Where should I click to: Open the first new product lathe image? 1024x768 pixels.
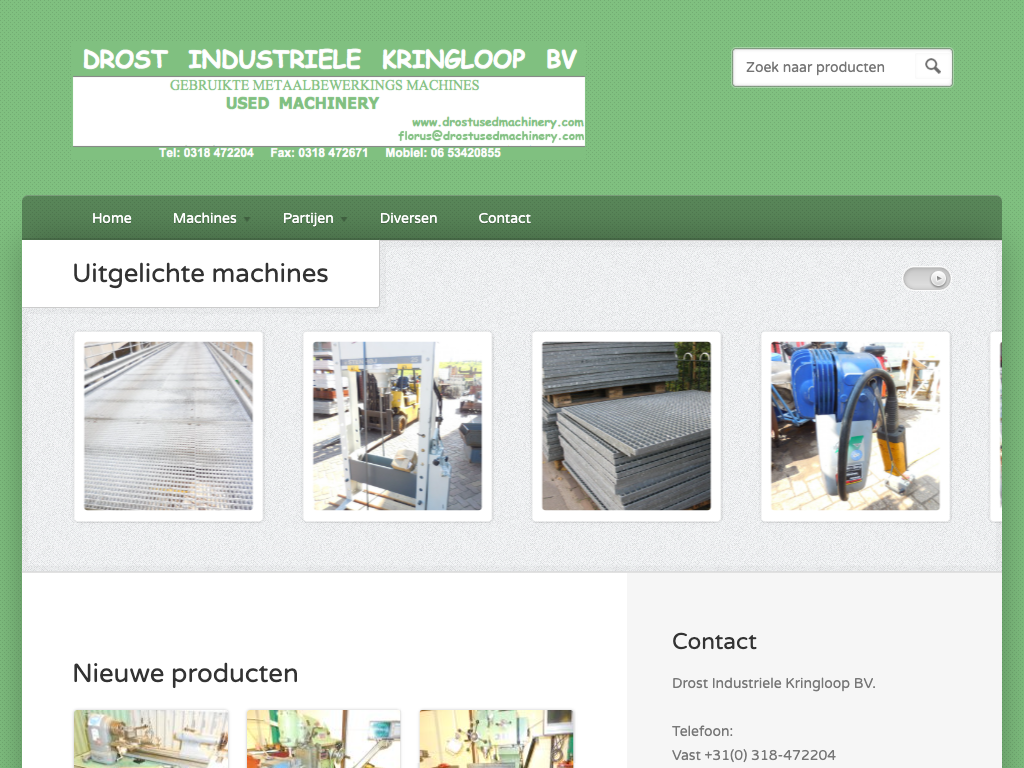(151, 739)
